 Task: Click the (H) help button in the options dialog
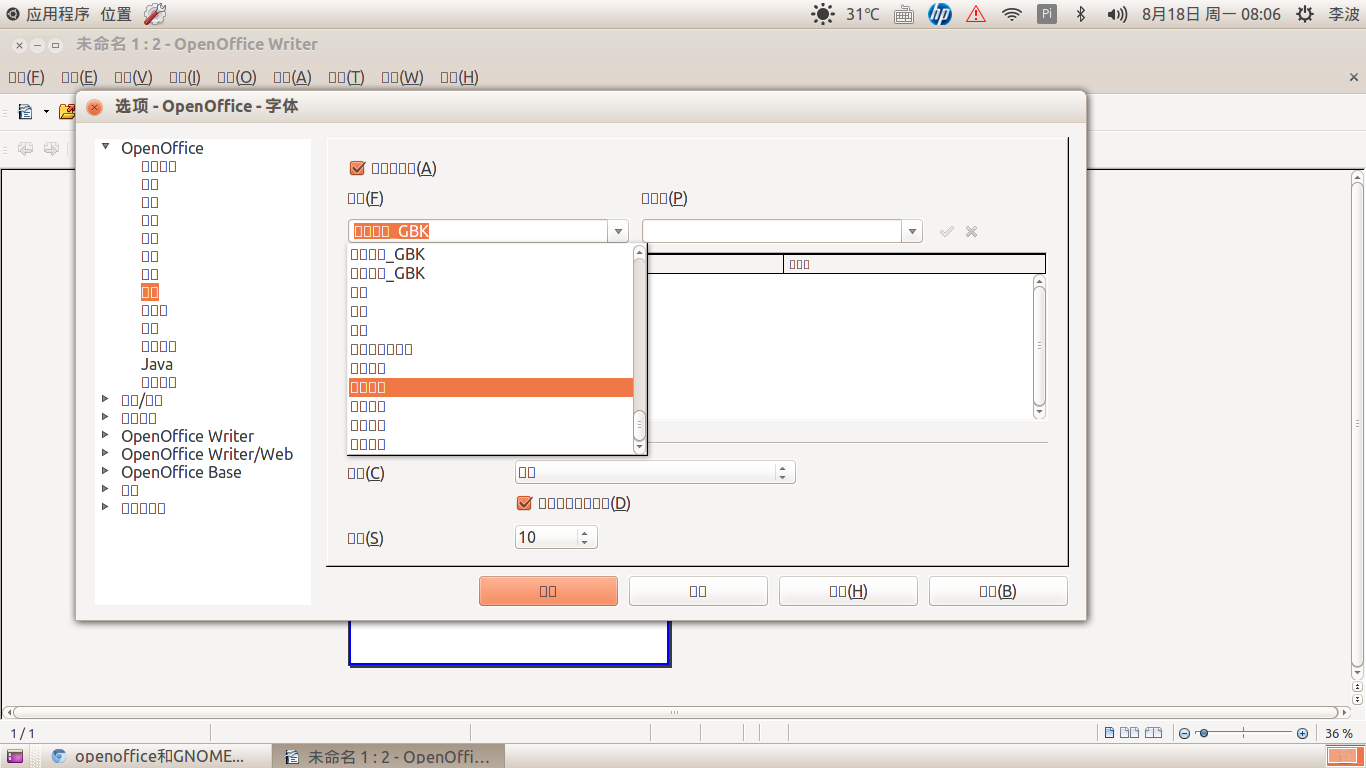pyautogui.click(x=848, y=591)
